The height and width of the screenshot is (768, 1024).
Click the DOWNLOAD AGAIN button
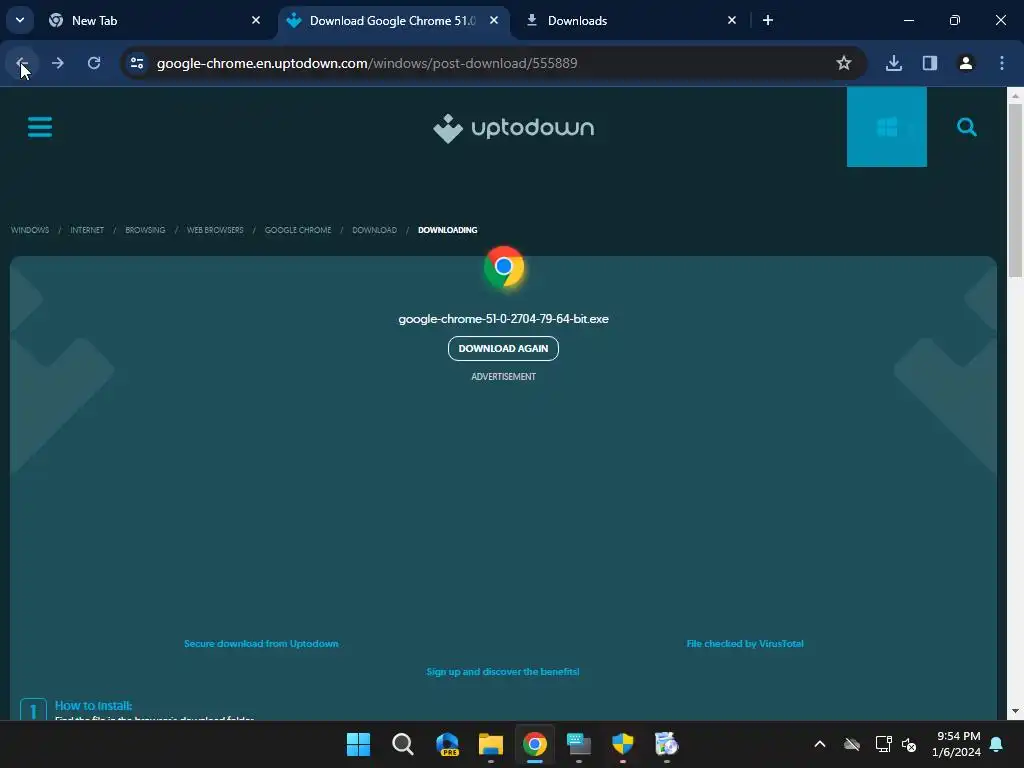[x=503, y=348]
